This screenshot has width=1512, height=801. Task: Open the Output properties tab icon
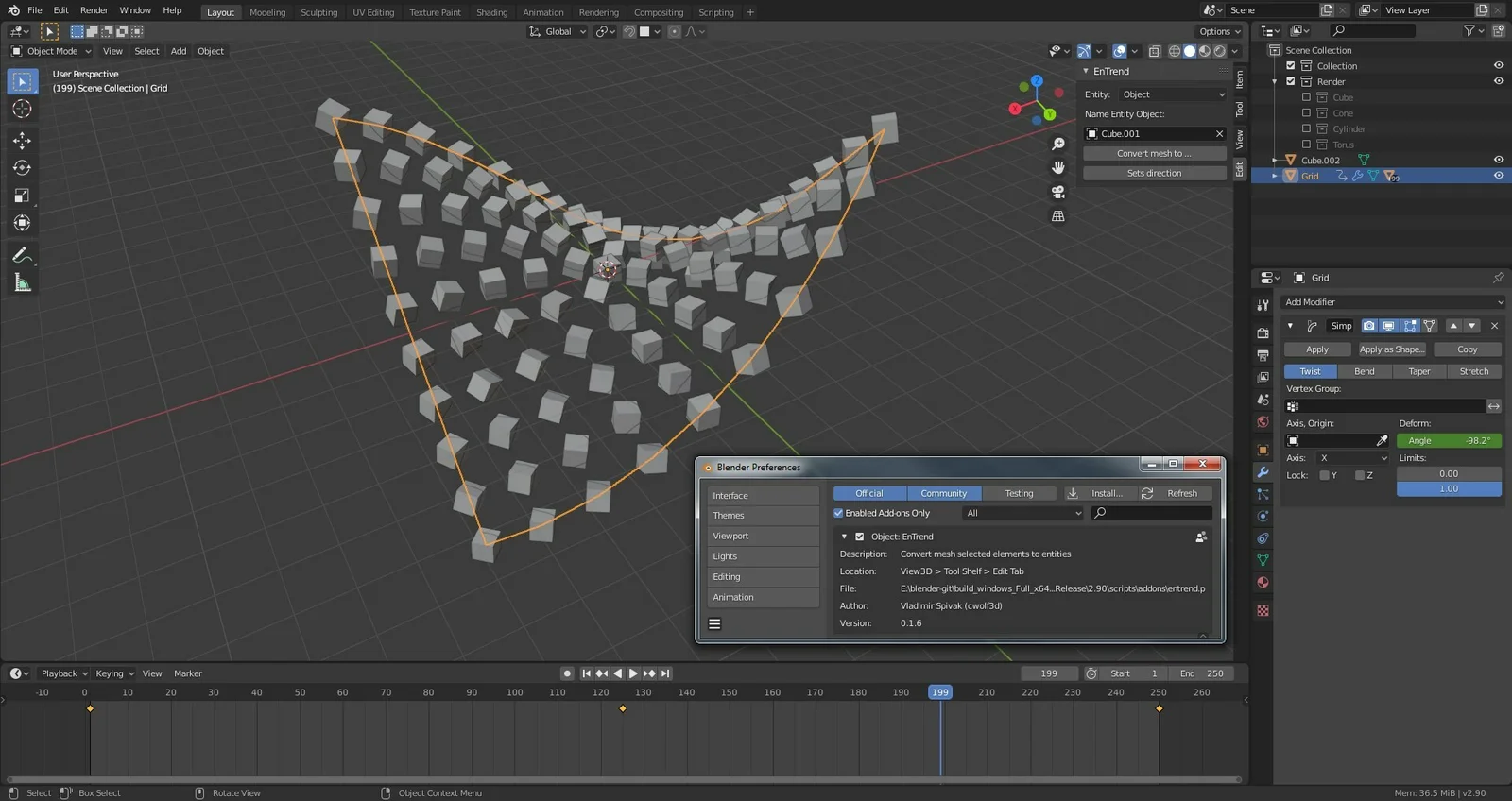coord(1263,355)
